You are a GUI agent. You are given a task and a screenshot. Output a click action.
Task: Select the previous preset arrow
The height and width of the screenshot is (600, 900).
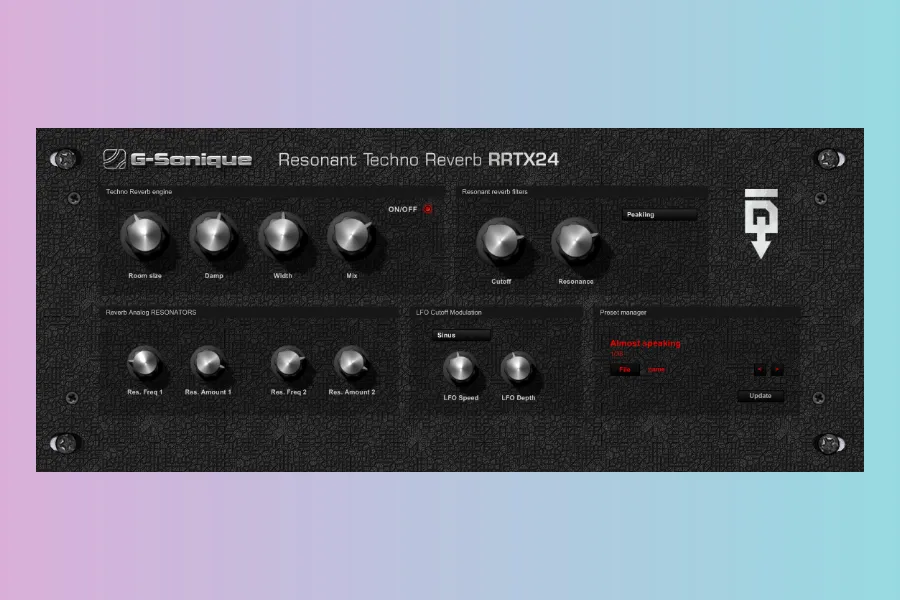coord(760,369)
